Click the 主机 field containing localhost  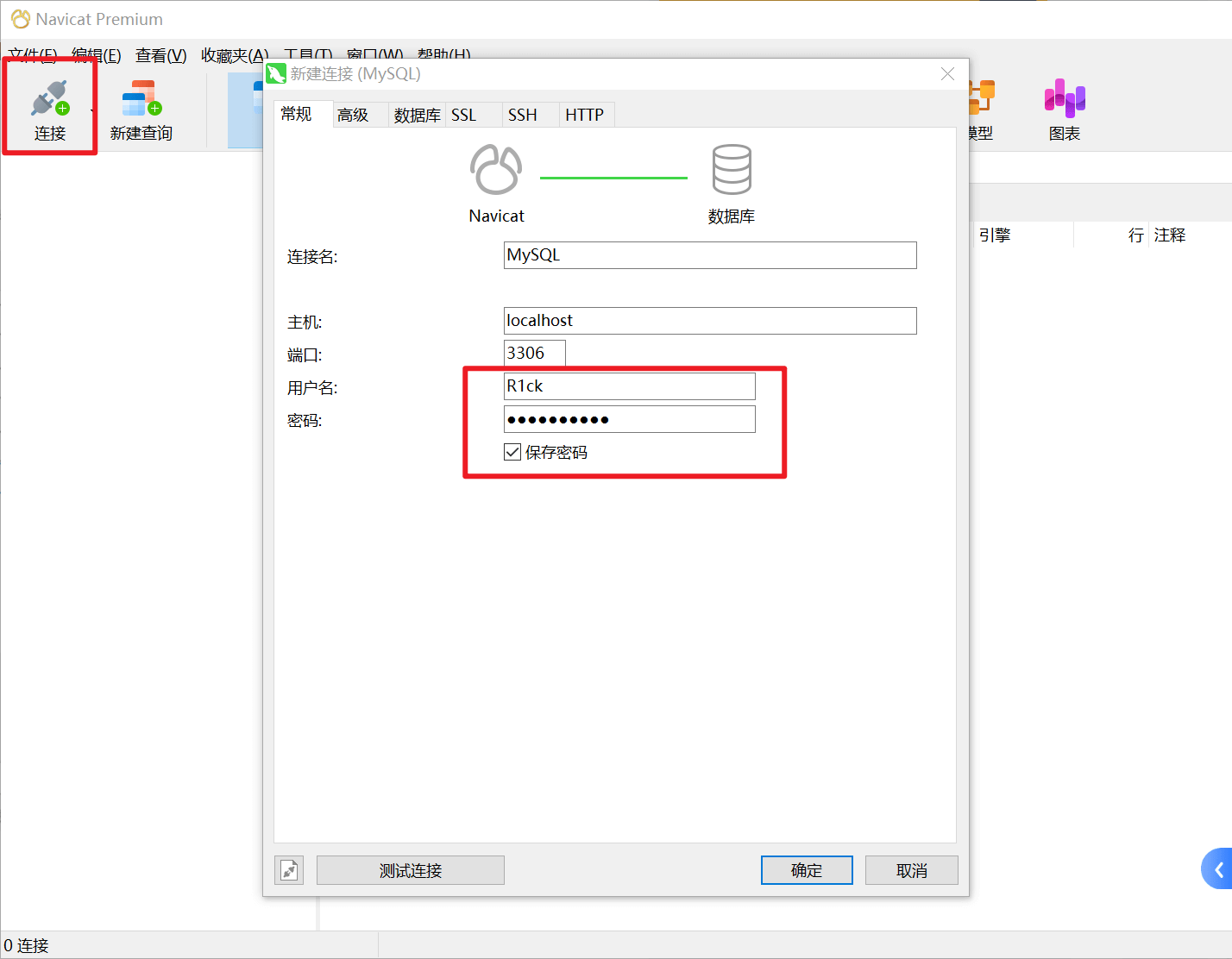(709, 321)
